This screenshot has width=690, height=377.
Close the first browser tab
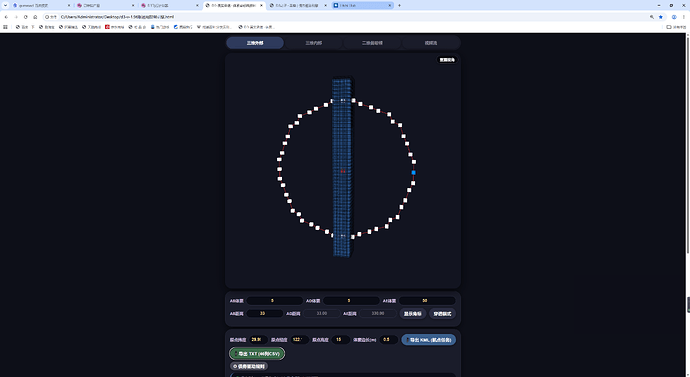point(69,5)
